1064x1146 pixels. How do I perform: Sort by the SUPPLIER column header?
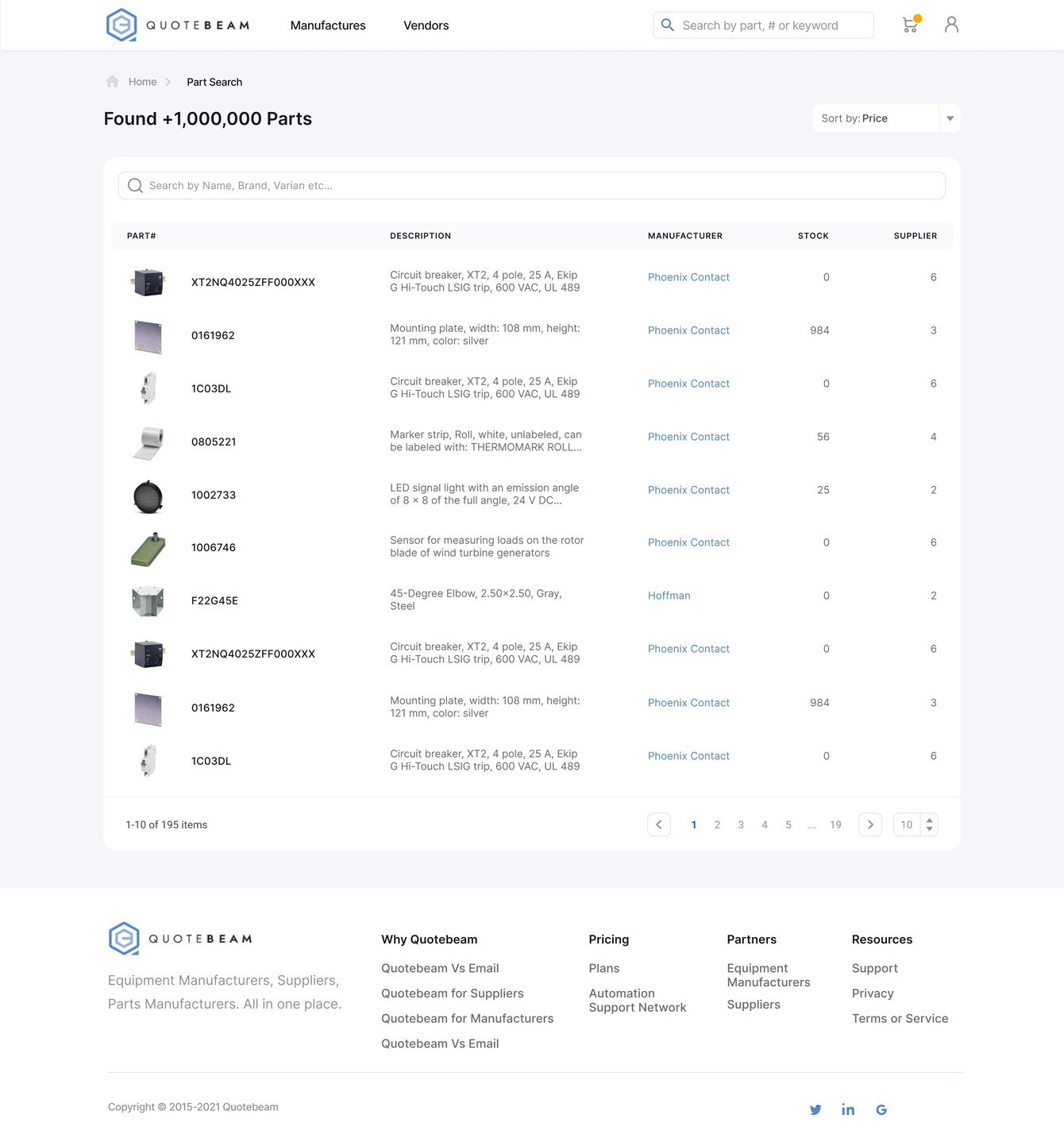point(916,236)
